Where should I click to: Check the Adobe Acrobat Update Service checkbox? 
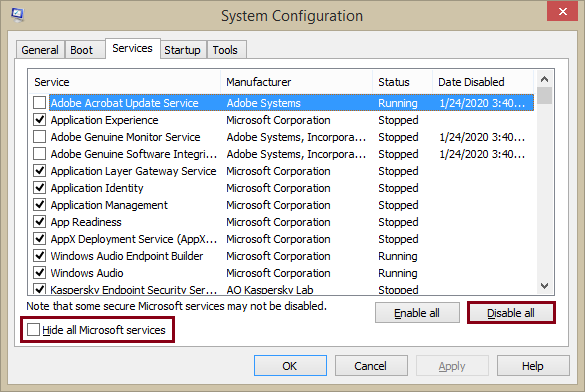tap(40, 103)
